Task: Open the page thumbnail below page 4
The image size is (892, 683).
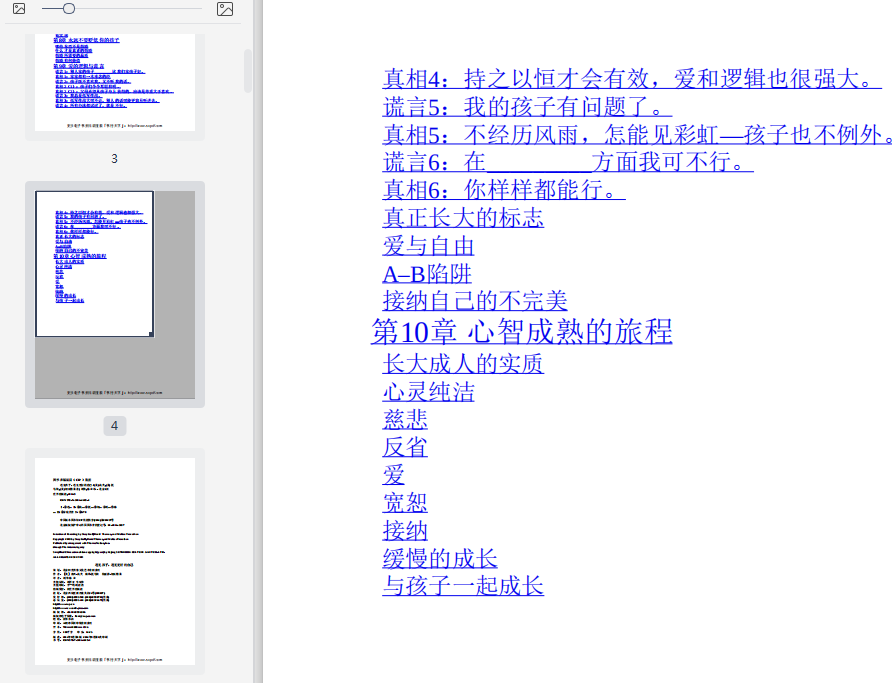Action: 115,561
